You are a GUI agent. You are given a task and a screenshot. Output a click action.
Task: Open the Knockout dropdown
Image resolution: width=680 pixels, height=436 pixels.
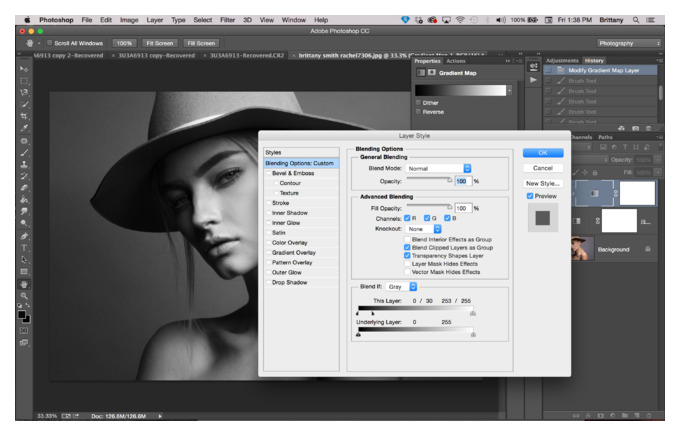423,229
